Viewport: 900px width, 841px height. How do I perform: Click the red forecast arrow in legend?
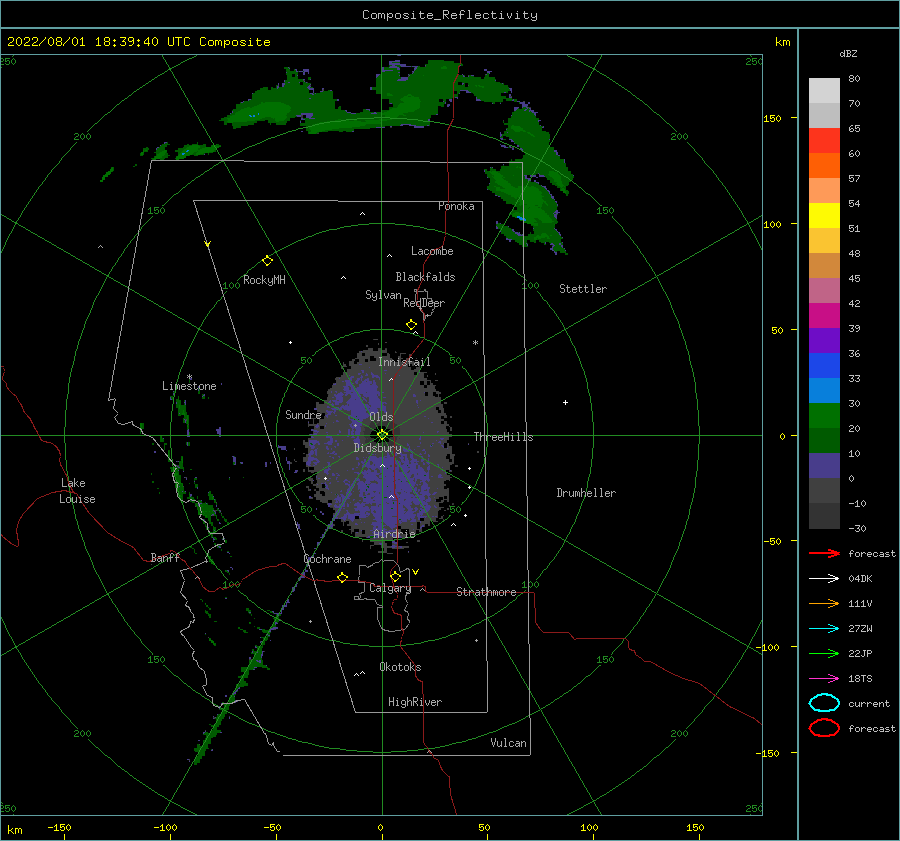click(824, 553)
